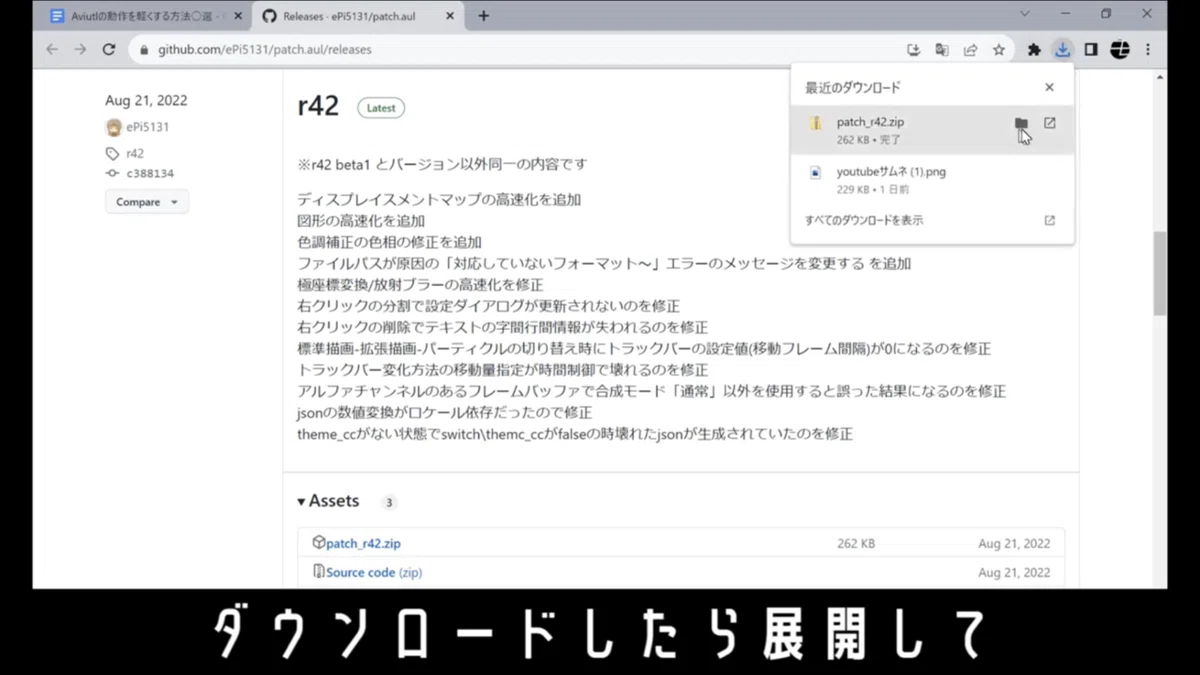This screenshot has height=675, width=1200.
Task: Open the youtubeサムネ (1).png download entry
Action: [x=932, y=179]
